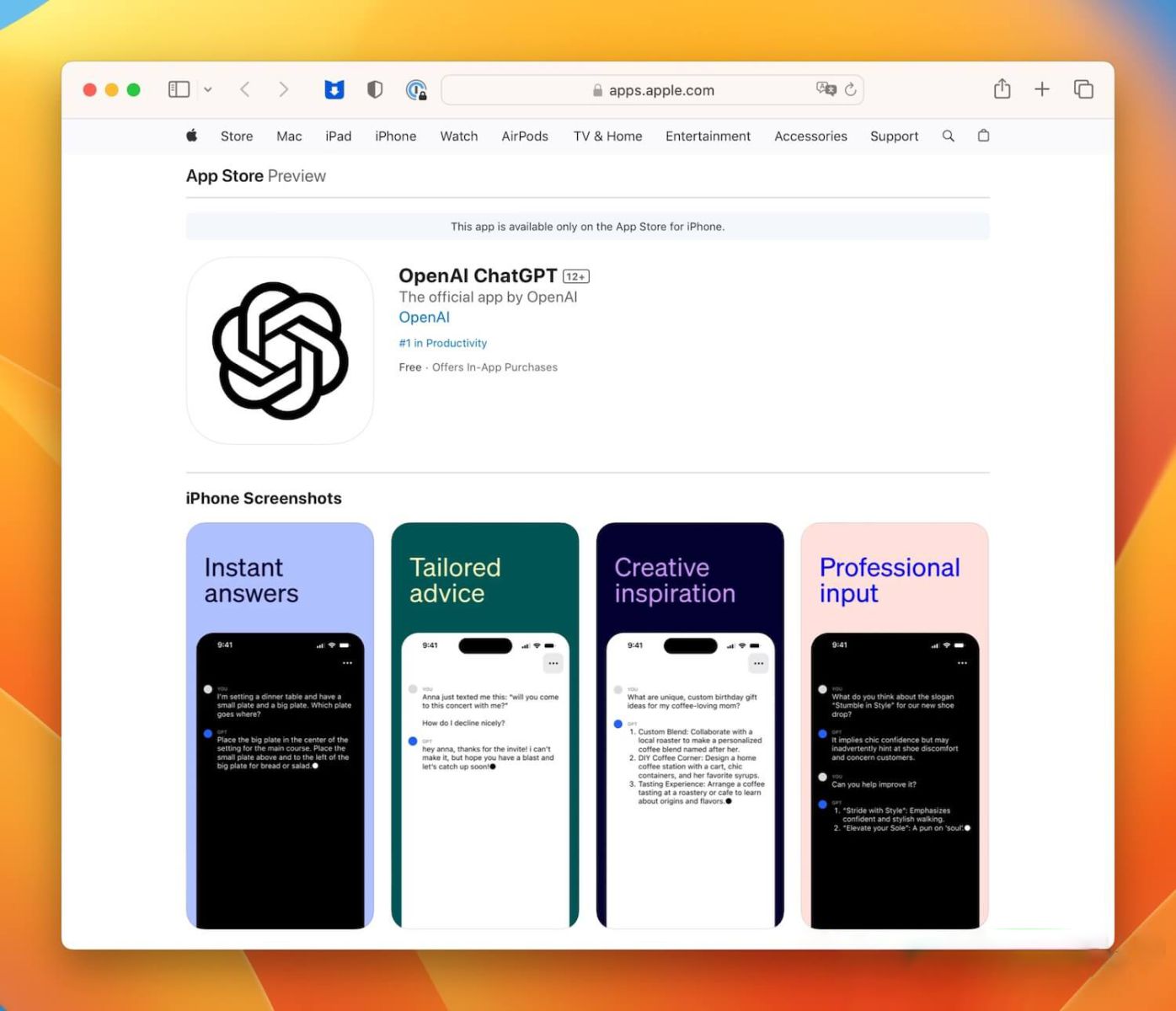This screenshot has height=1011, width=1176.
Task: Click the Apple logo in navigation
Action: pos(192,136)
